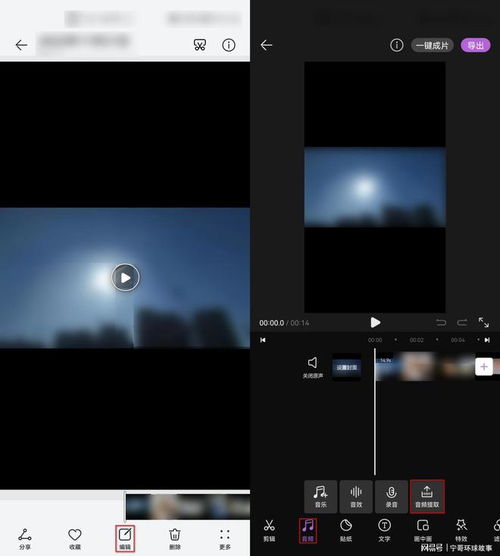Image resolution: width=500 pixels, height=556 pixels.
Task: Select the video clip on the timeline
Action: point(425,367)
